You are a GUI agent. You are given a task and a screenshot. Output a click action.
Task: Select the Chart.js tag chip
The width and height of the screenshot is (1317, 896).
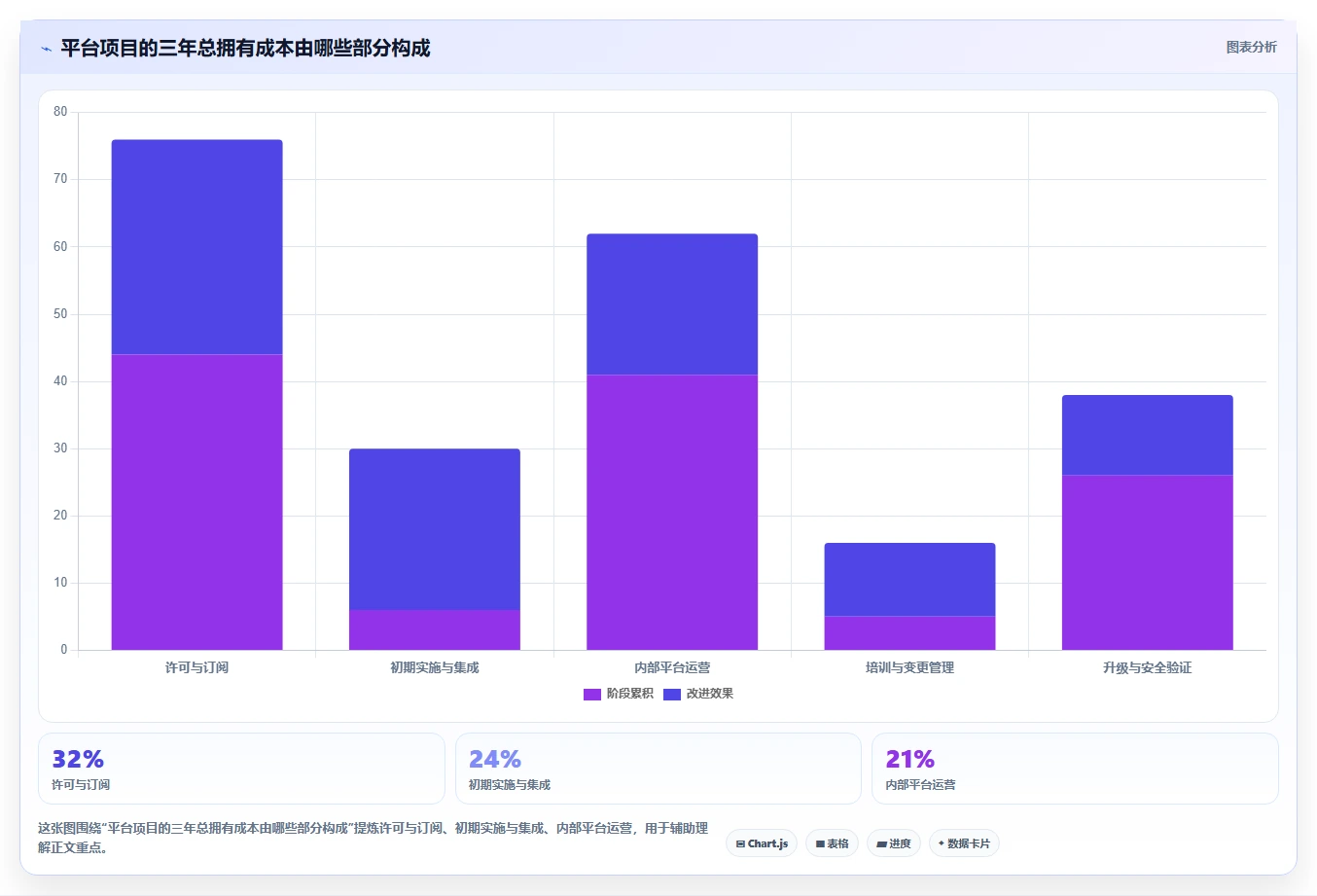pos(762,843)
